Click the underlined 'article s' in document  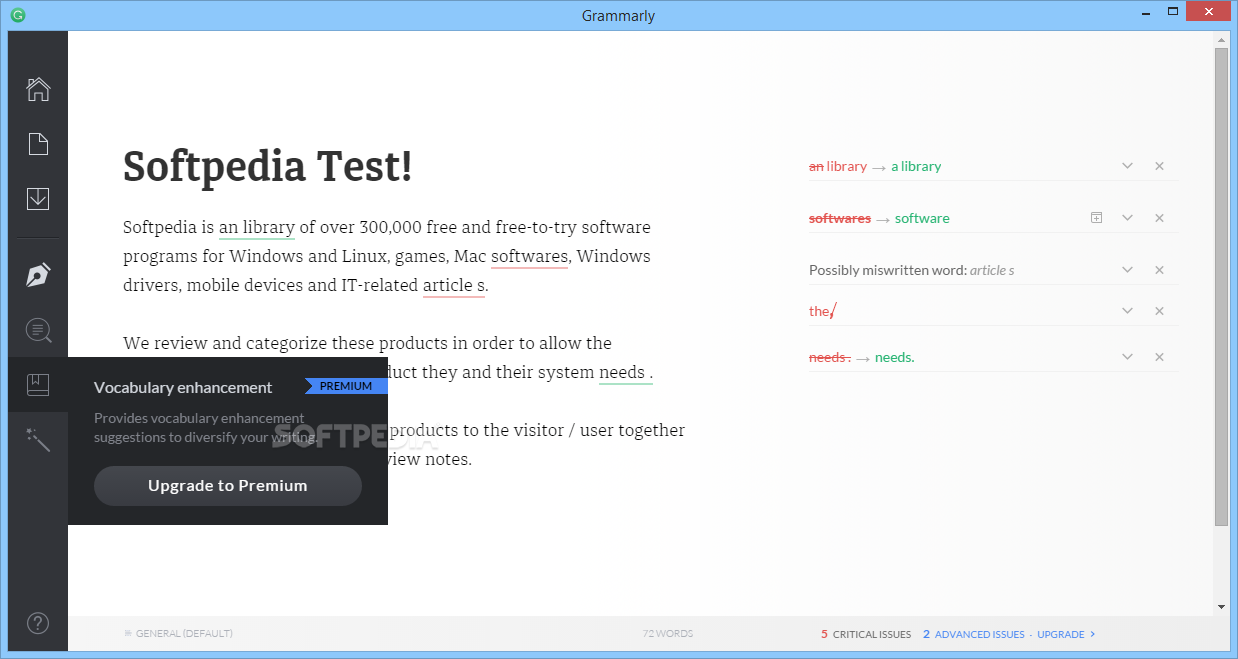tap(454, 286)
